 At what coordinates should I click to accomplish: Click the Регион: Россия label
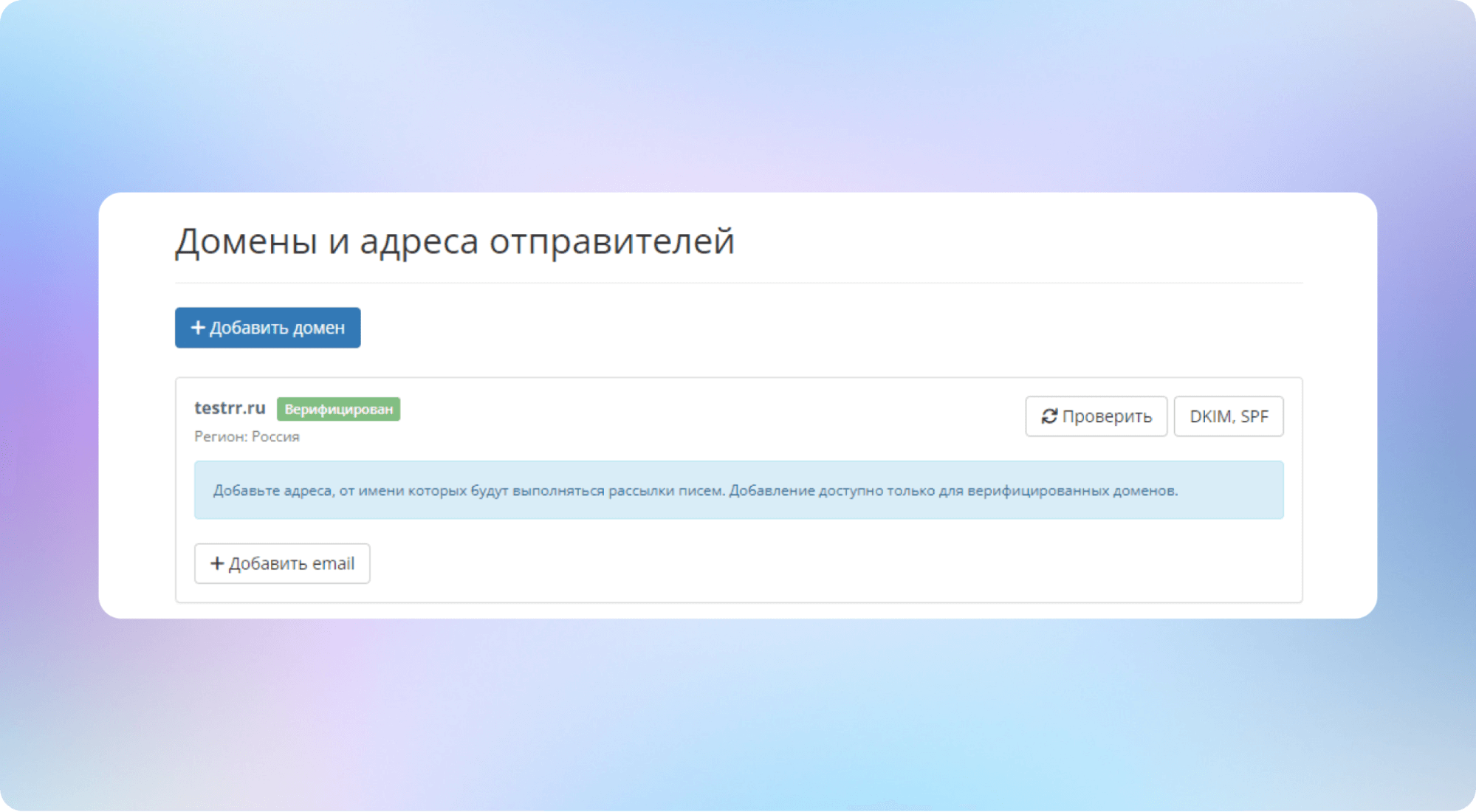pos(247,436)
